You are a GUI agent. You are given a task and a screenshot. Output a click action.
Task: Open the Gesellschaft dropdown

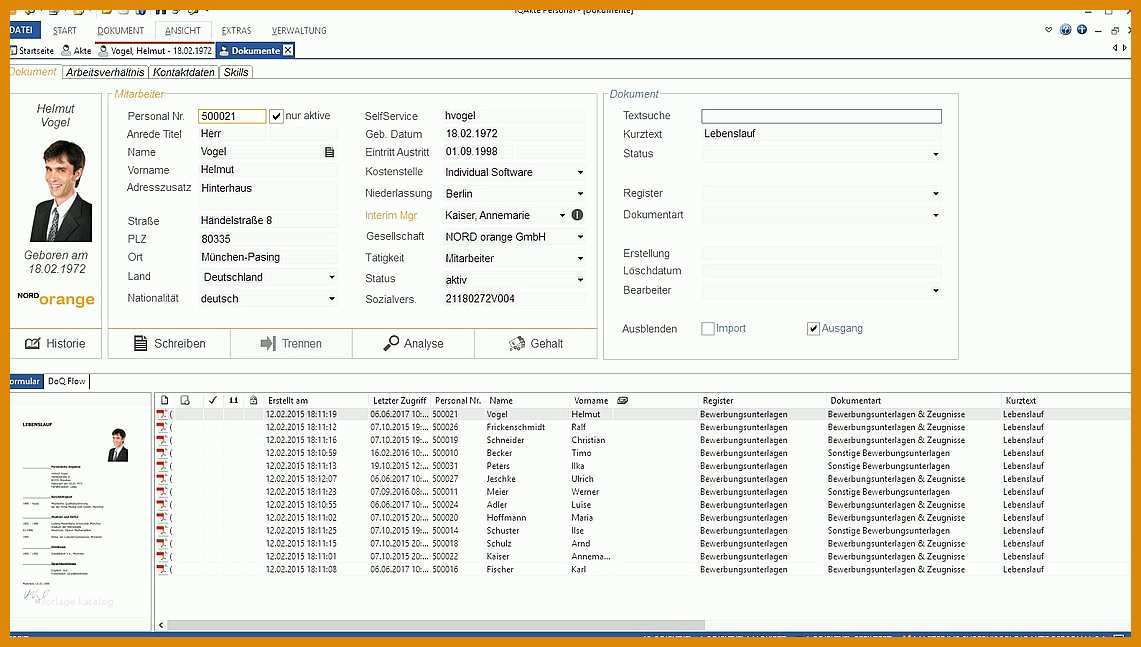(581, 237)
